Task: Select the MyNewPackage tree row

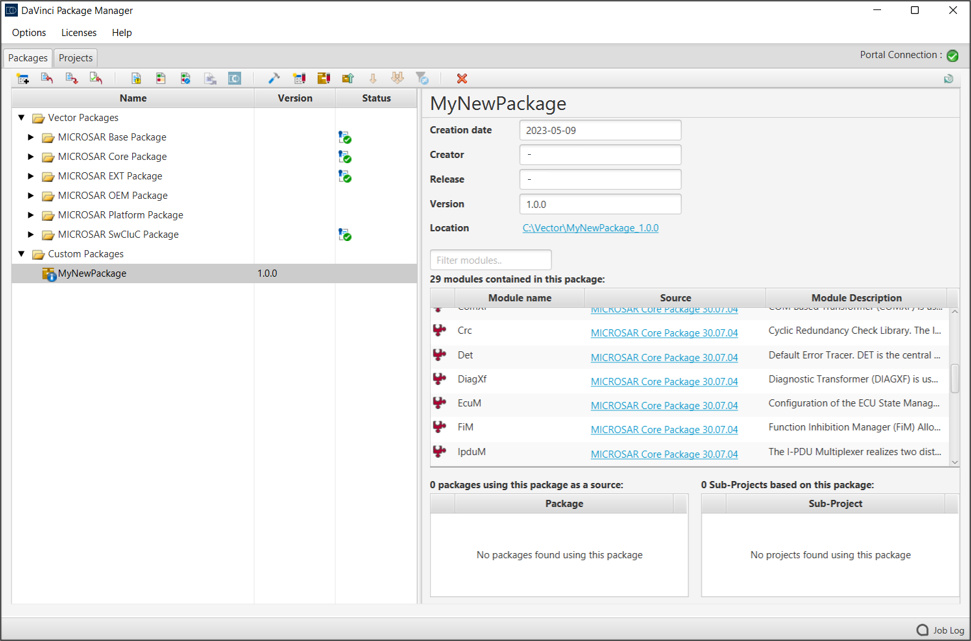Action: tap(214, 273)
